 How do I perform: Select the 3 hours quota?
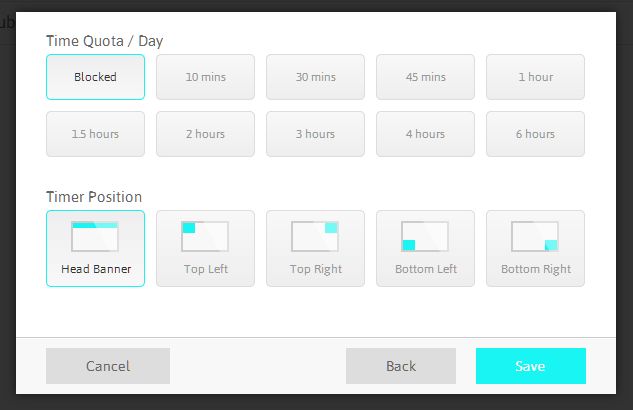pyautogui.click(x=315, y=134)
